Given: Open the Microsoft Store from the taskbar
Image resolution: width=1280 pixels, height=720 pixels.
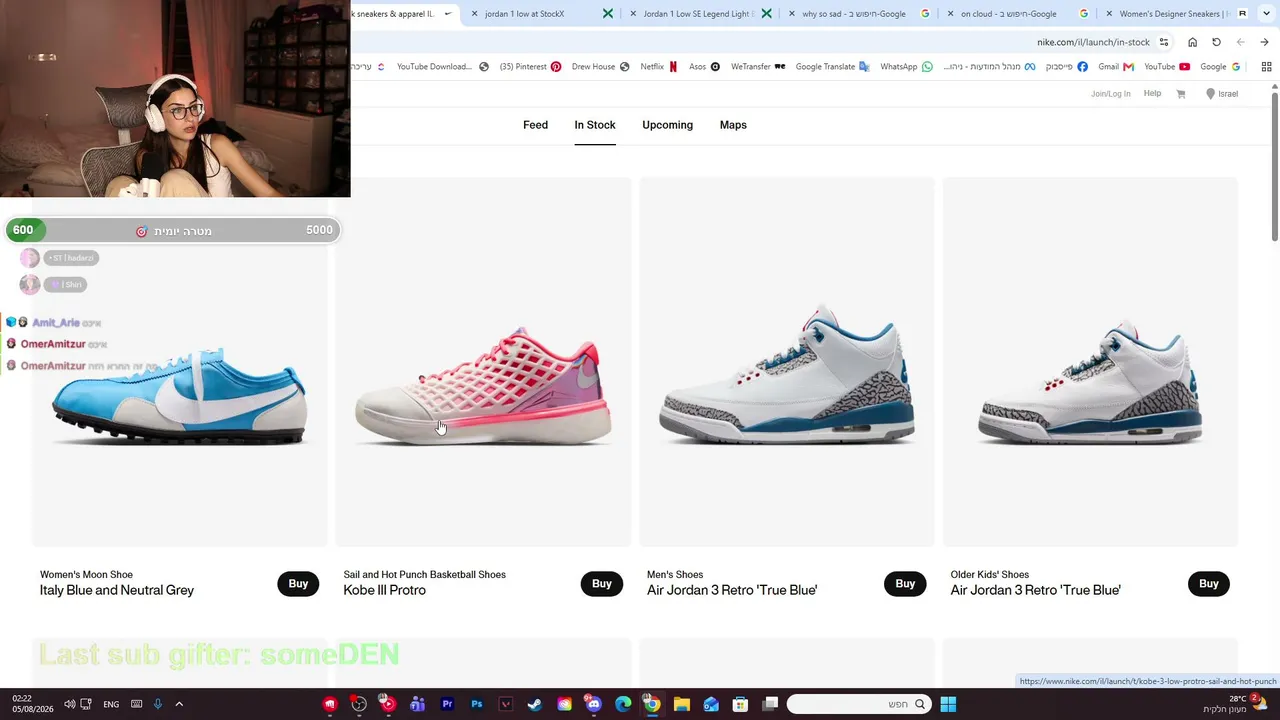Looking at the screenshot, I should coord(741,704).
